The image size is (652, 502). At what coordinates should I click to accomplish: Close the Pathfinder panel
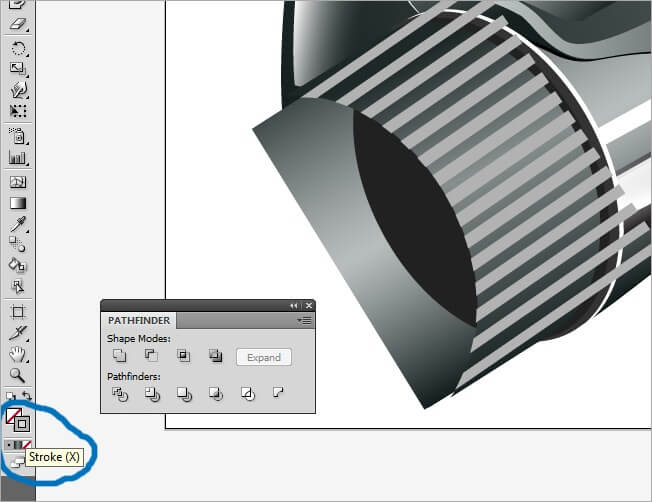coord(309,306)
